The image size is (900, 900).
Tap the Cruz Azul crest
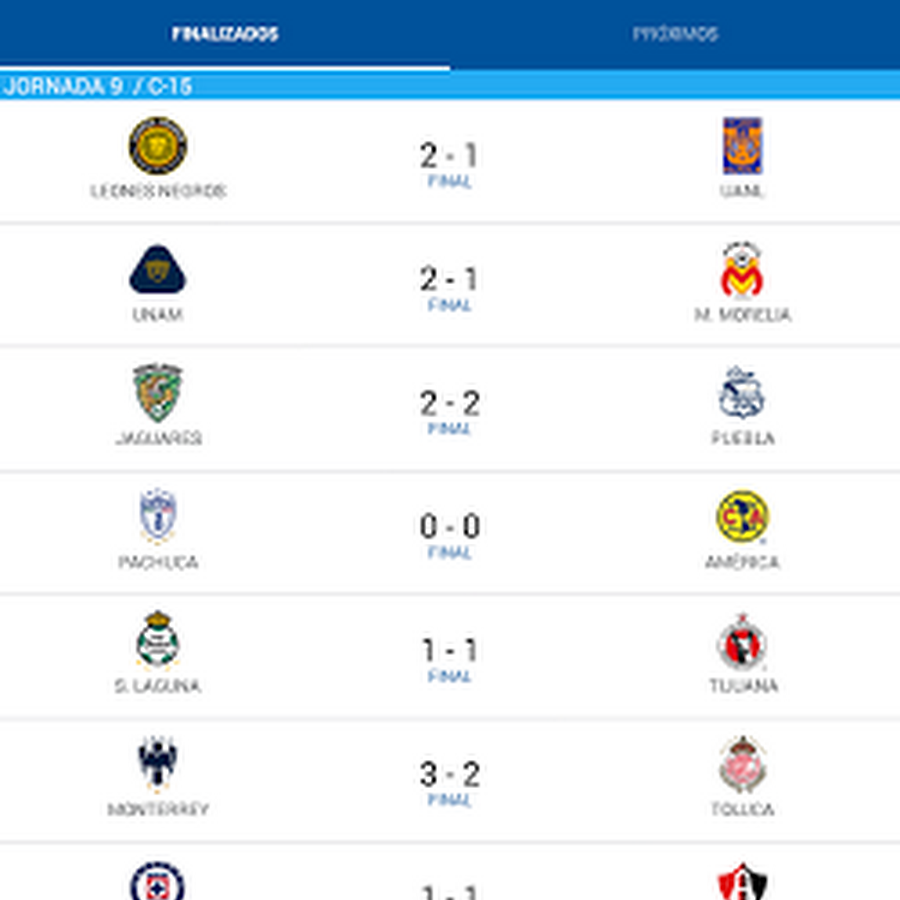tap(158, 882)
